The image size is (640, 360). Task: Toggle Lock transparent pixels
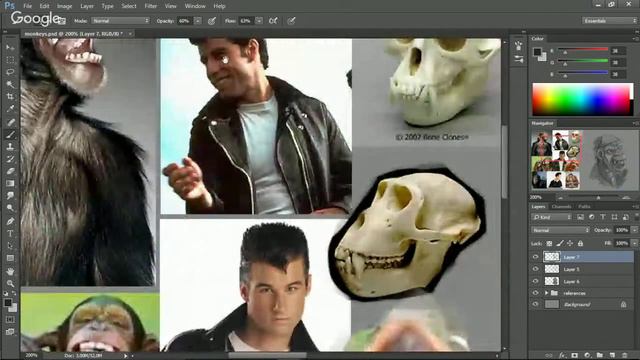pyautogui.click(x=549, y=243)
